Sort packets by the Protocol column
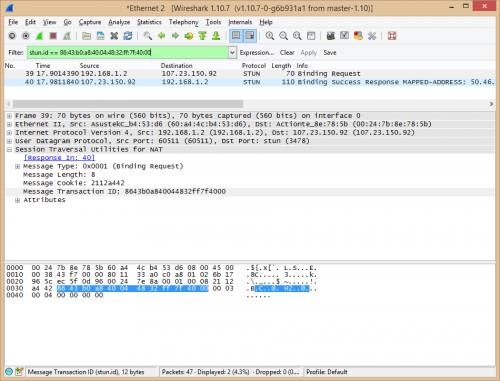500x381 pixels. coord(254,66)
